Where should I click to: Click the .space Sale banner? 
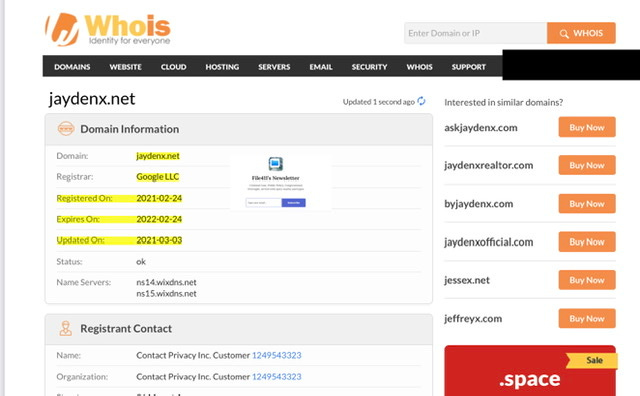(530, 371)
